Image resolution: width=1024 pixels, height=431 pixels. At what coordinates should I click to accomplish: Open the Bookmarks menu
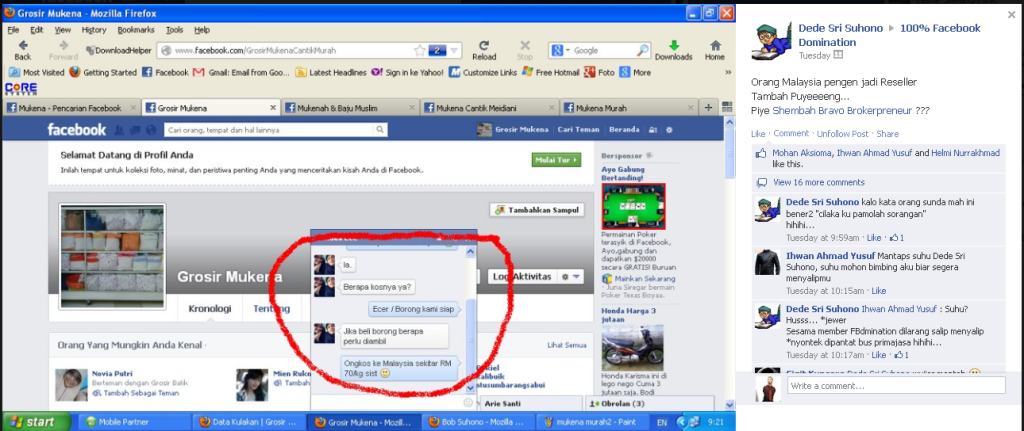129,30
